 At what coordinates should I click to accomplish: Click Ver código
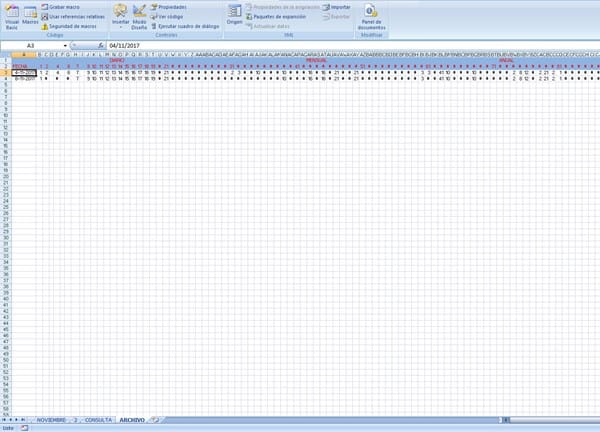(x=166, y=17)
